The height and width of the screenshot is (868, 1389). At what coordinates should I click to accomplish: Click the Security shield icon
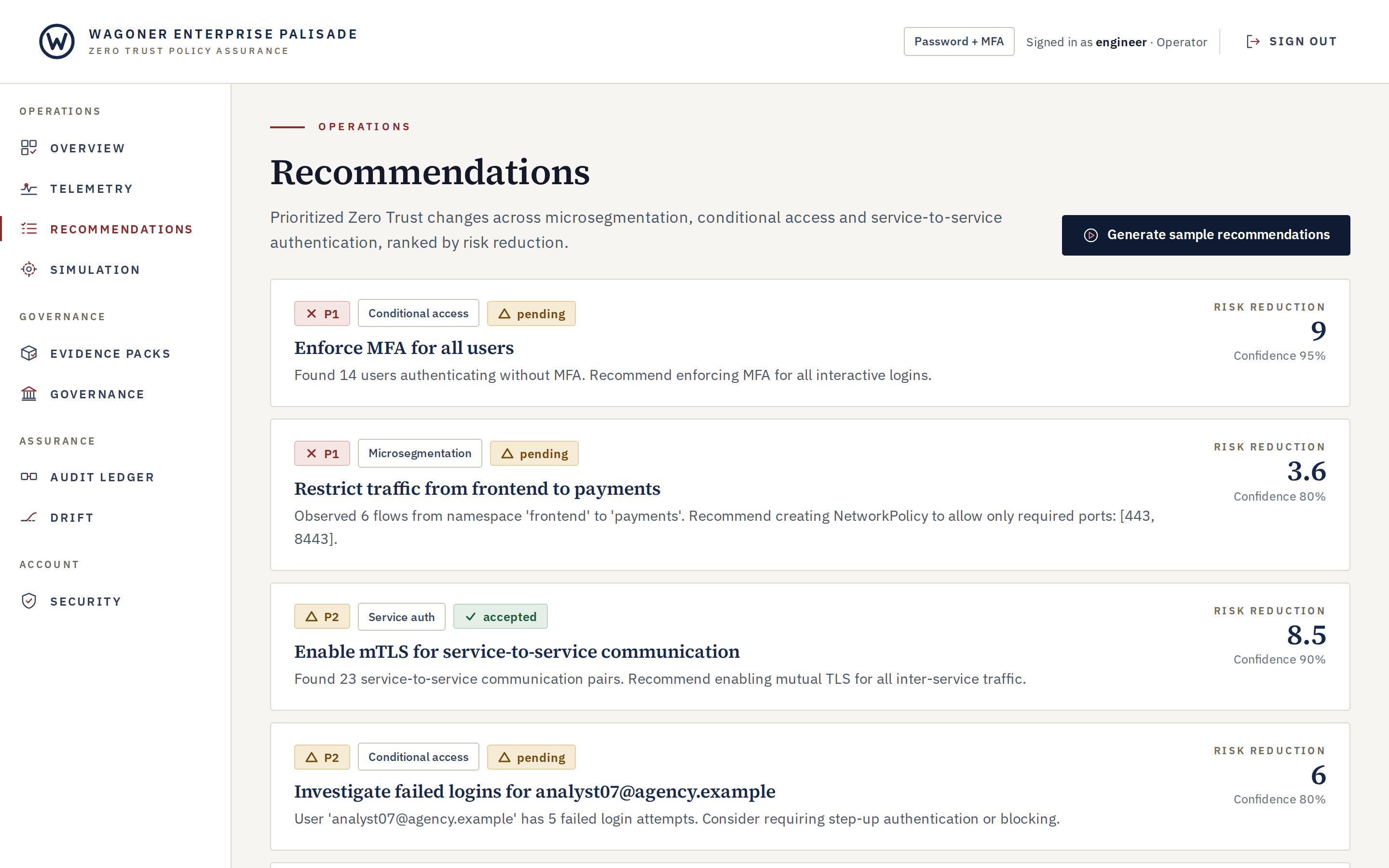pyautogui.click(x=29, y=601)
